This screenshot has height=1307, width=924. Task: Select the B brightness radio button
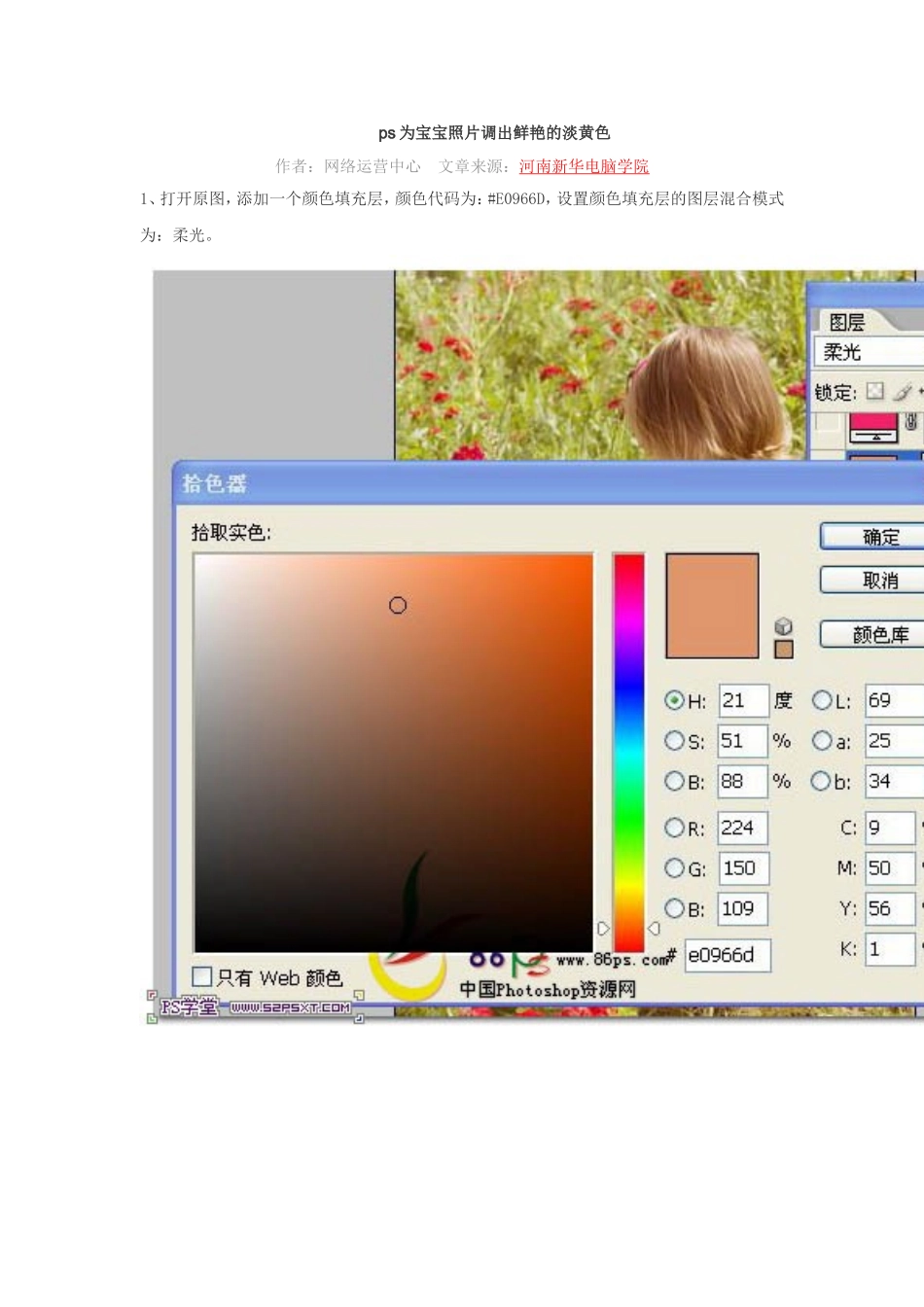(x=674, y=781)
